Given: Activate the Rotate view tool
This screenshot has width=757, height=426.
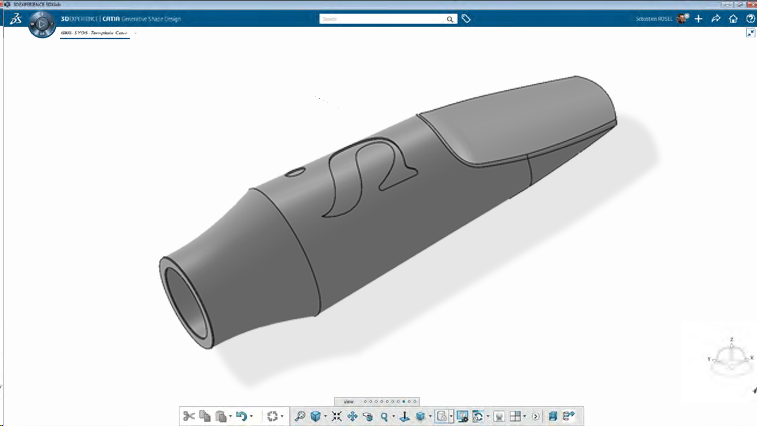Looking at the screenshot, I should [368, 416].
